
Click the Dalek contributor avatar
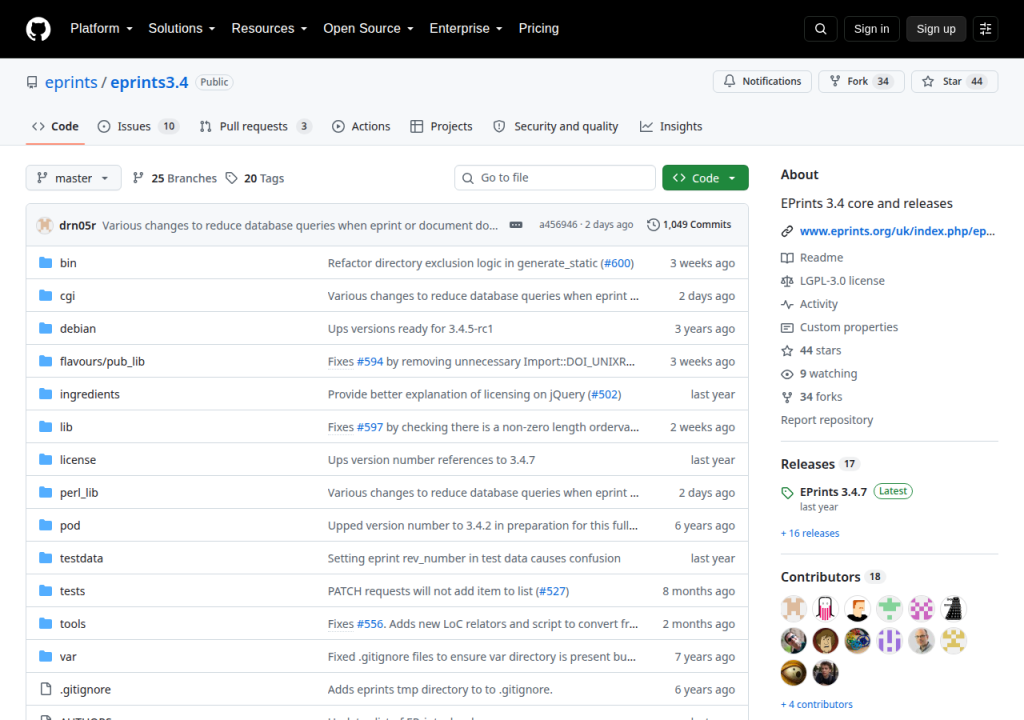point(953,608)
